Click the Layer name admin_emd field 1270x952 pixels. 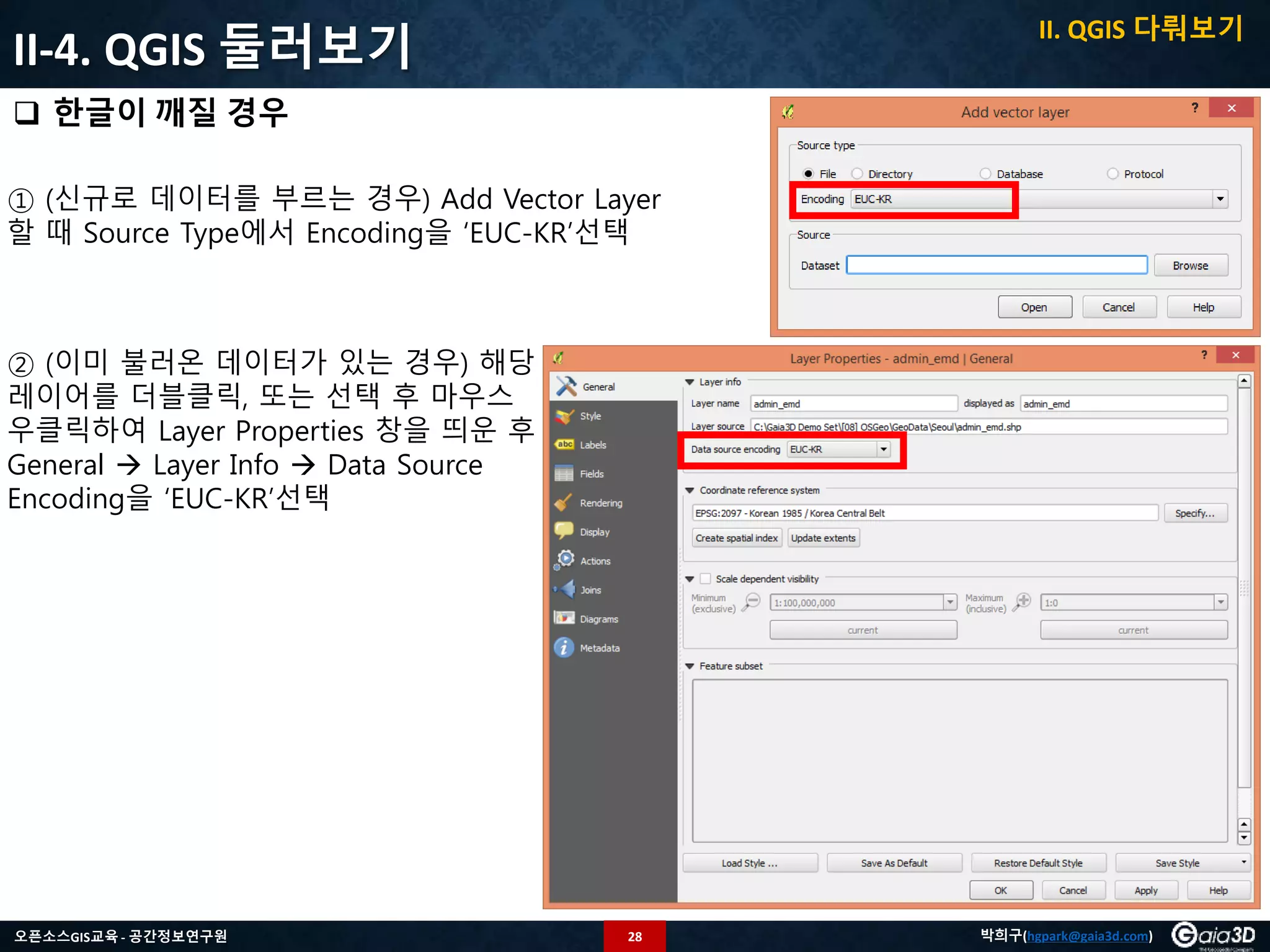tap(854, 403)
